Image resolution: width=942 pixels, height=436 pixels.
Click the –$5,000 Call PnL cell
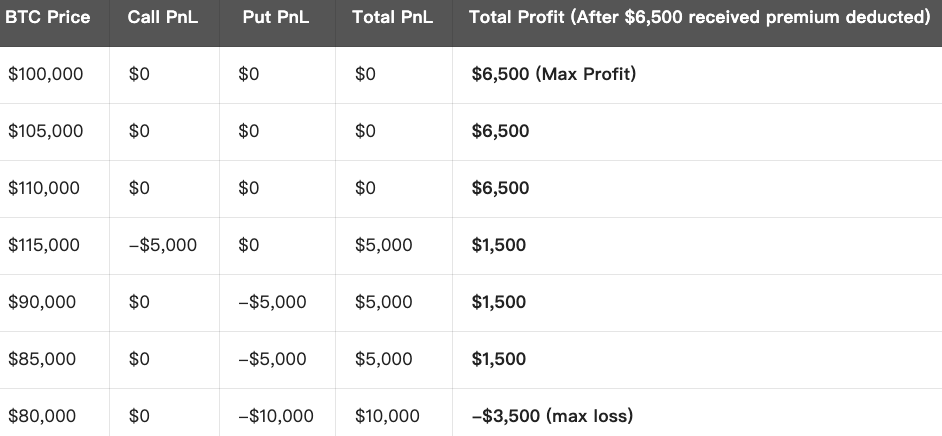click(163, 245)
